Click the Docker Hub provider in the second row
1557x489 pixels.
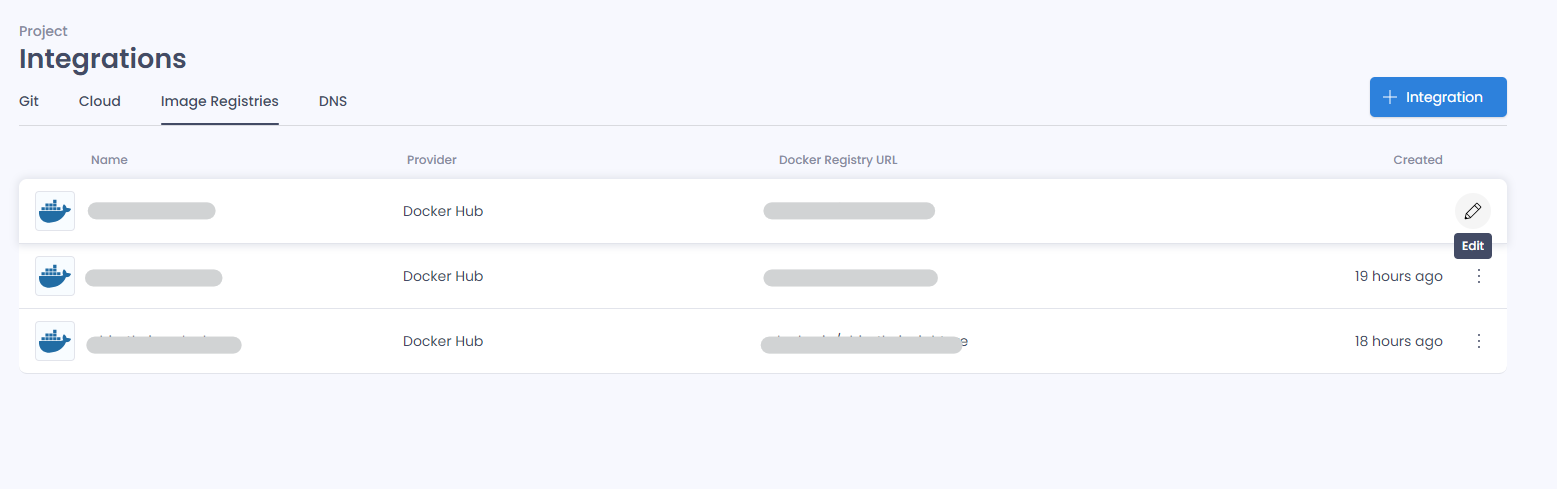click(443, 276)
